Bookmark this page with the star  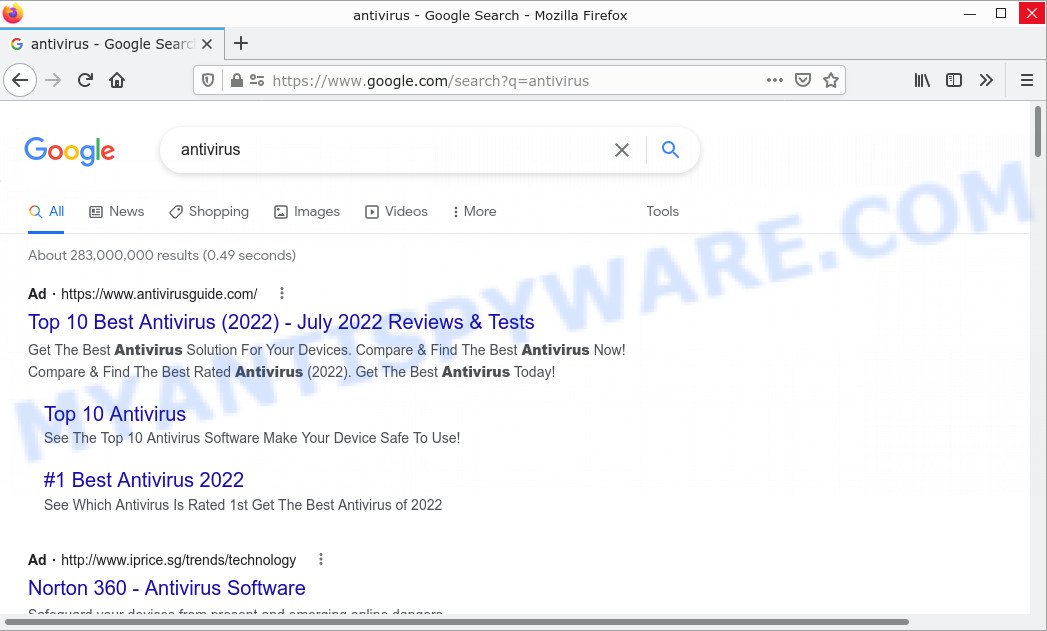pos(831,80)
